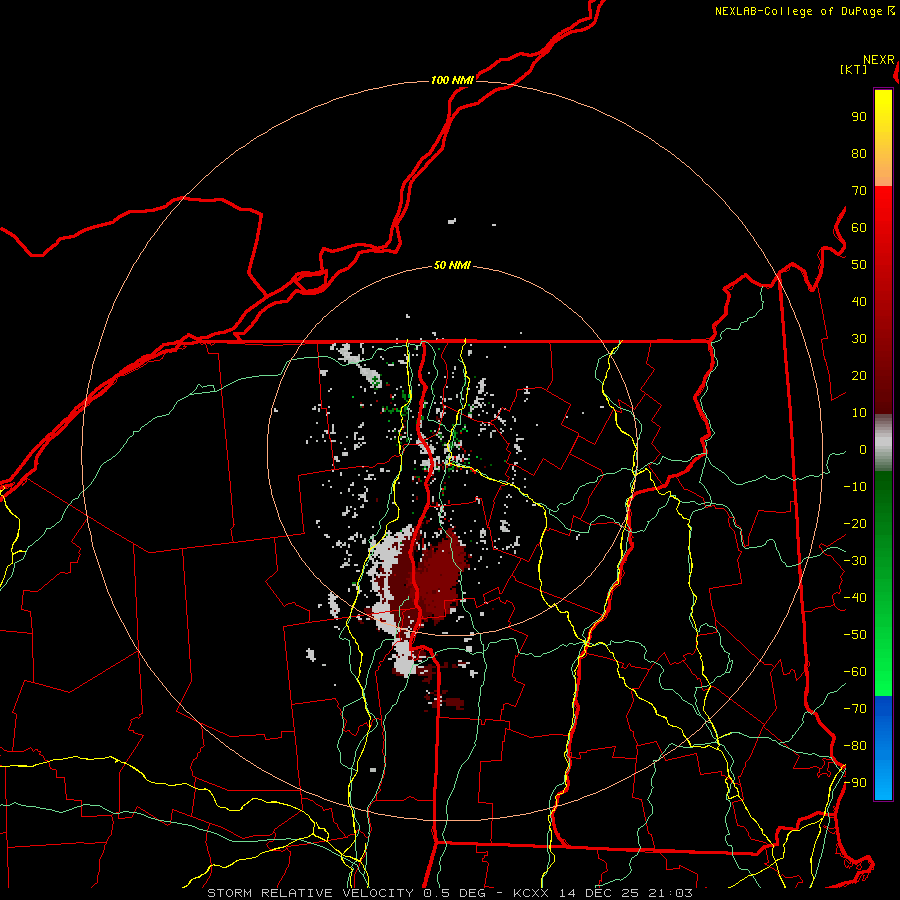Click the positive 20 knot scale label

click(x=859, y=375)
